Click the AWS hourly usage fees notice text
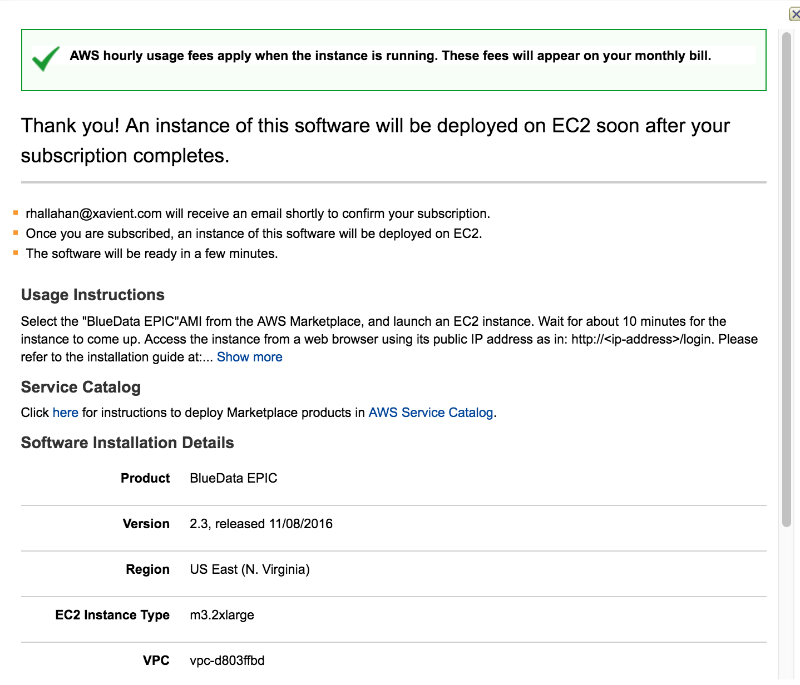The width and height of the screenshot is (800, 685). pyautogui.click(x=390, y=56)
